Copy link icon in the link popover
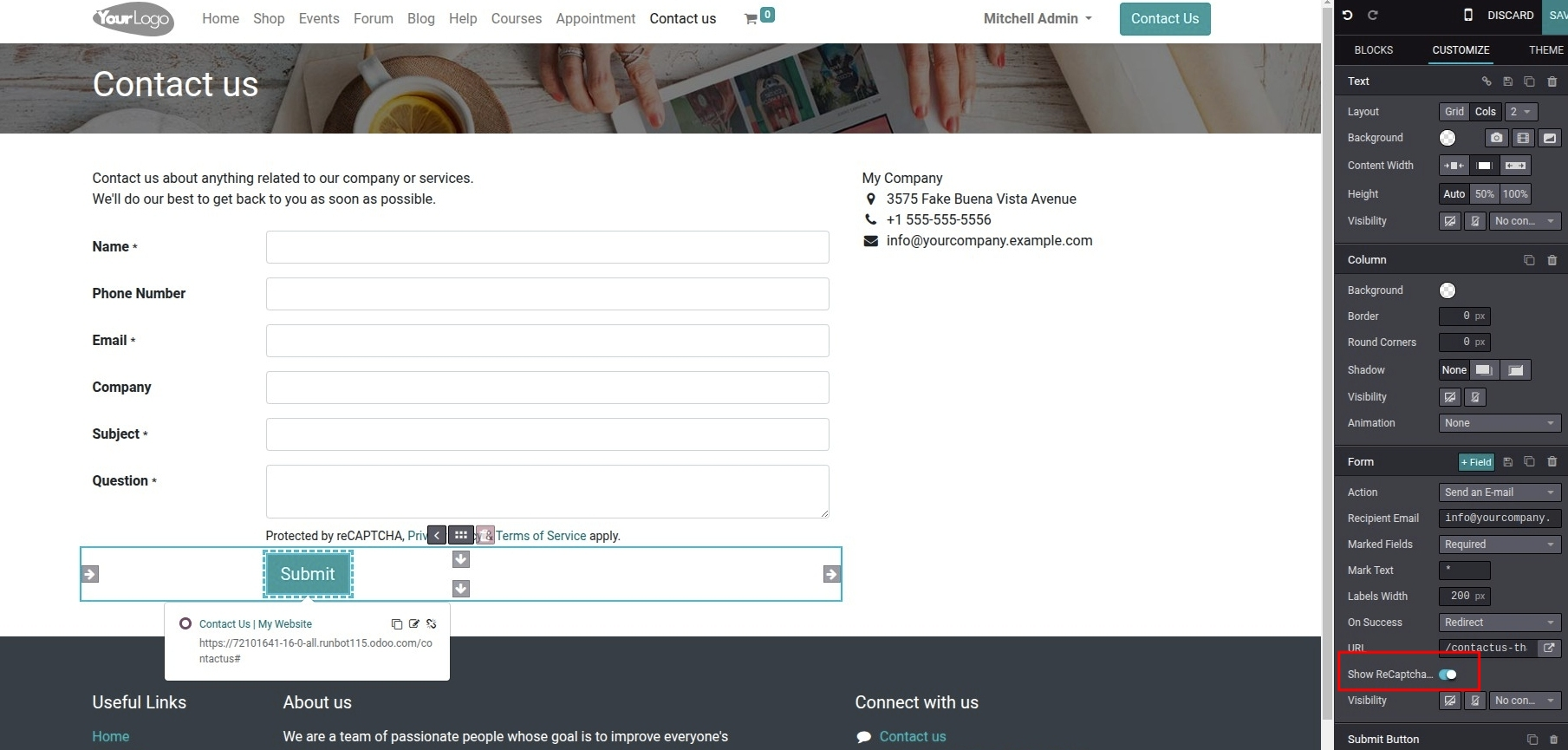The height and width of the screenshot is (750, 1568). [x=397, y=624]
